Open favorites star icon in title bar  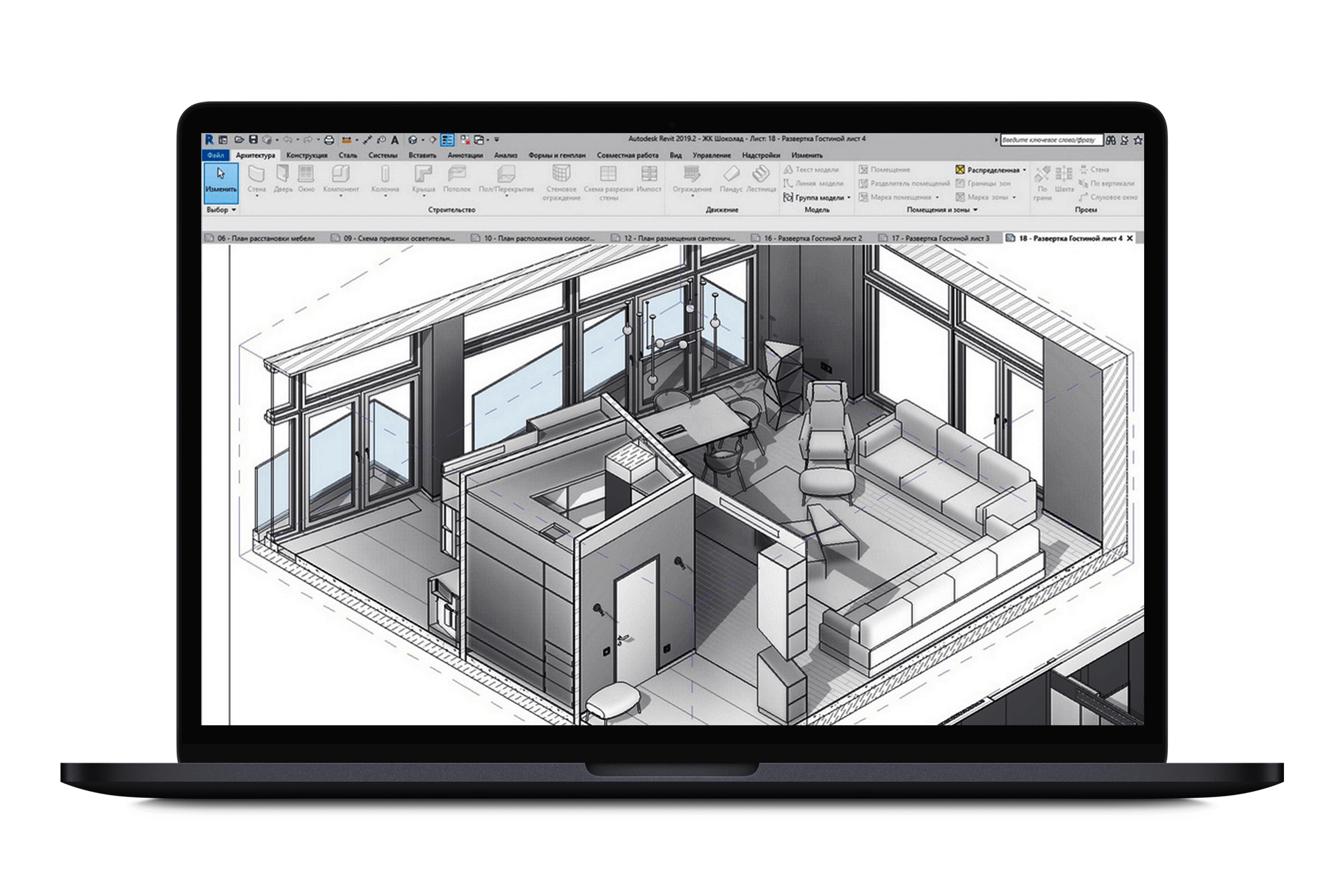tap(1138, 140)
